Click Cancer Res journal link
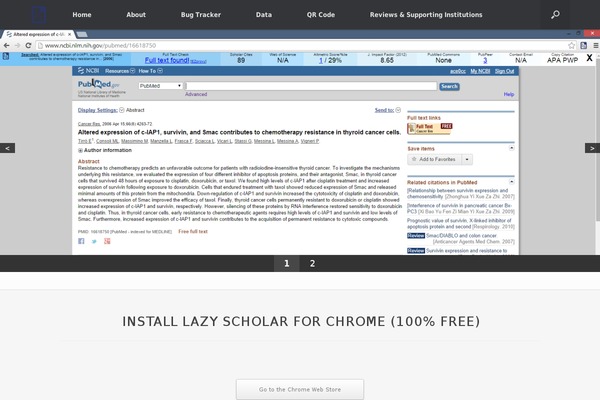This screenshot has height=400, width=600. (x=89, y=124)
